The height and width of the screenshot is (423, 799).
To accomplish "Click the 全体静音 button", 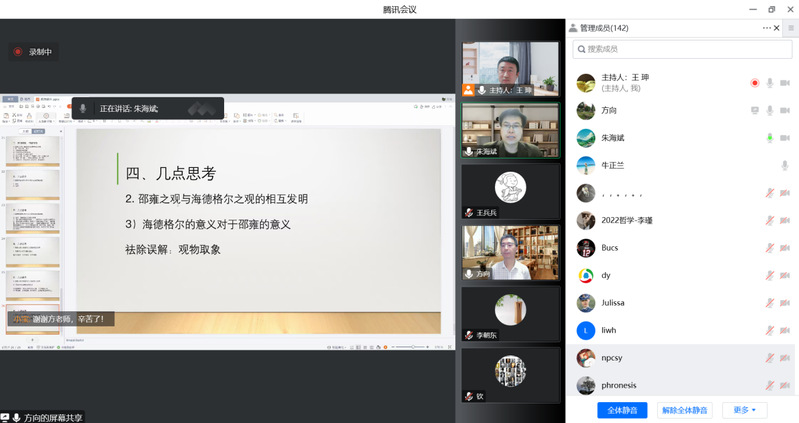I will pyautogui.click(x=623, y=410).
